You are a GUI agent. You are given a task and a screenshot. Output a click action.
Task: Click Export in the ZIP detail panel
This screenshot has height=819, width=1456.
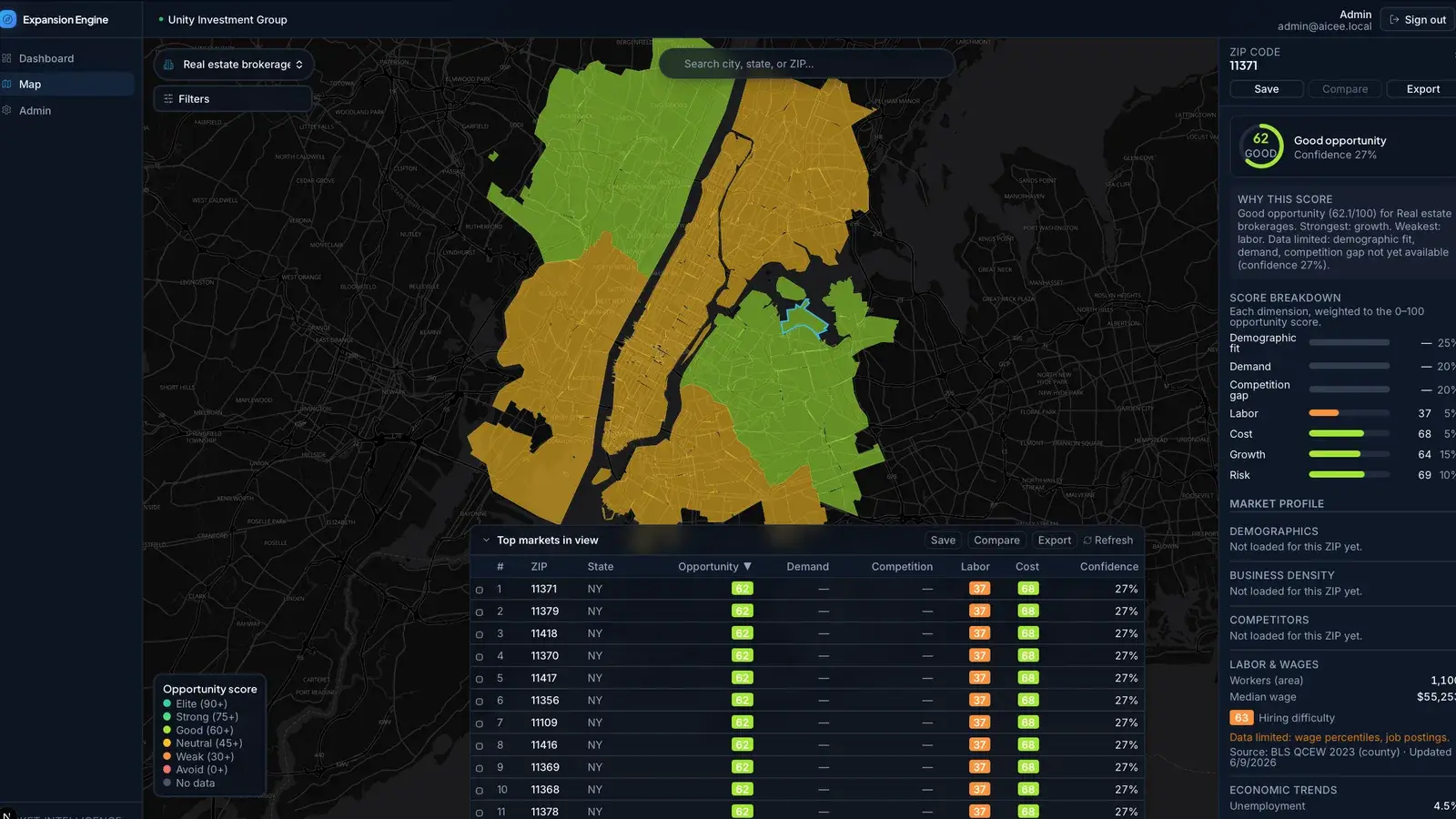[1422, 89]
